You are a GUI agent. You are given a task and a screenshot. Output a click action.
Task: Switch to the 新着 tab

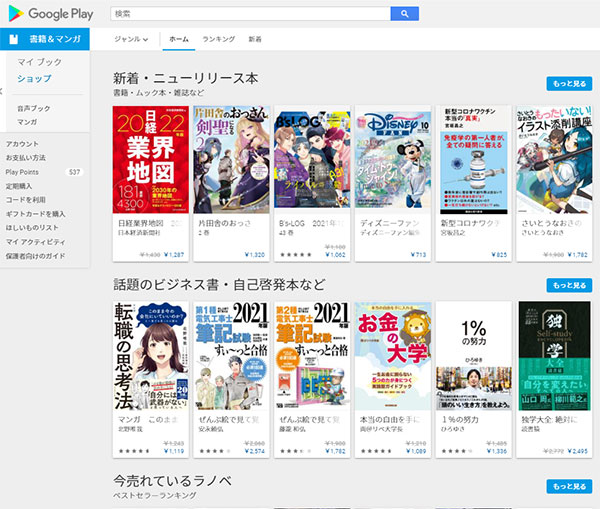point(255,39)
